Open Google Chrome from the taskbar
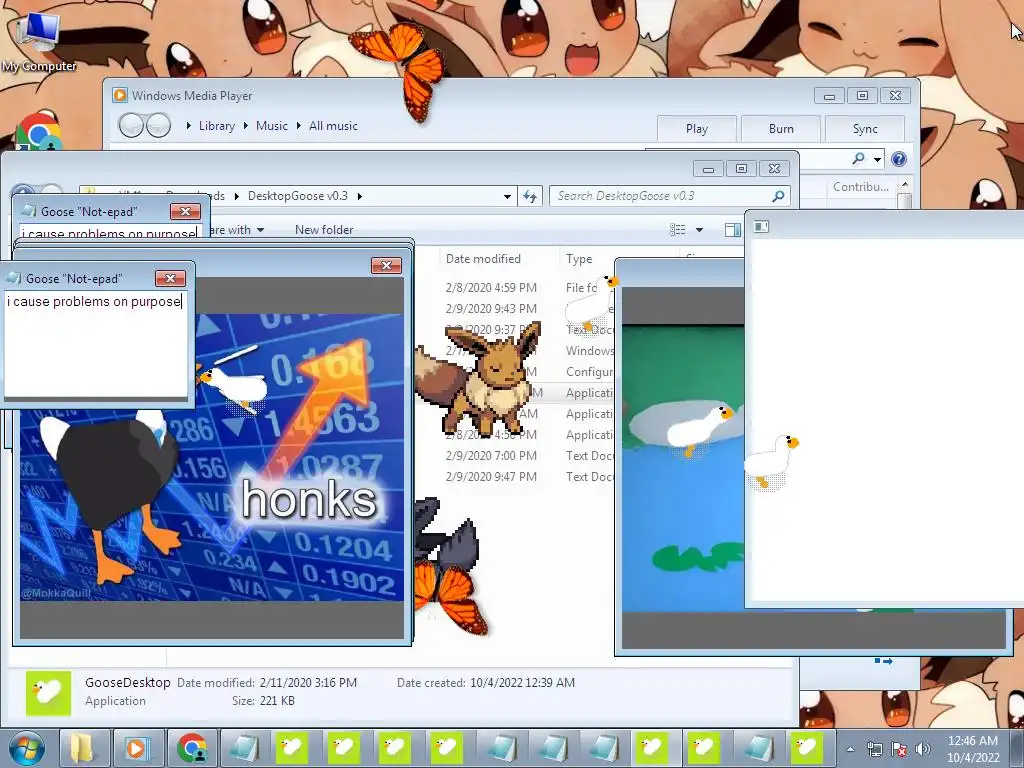Screen dimensions: 1024x768 tap(191, 748)
